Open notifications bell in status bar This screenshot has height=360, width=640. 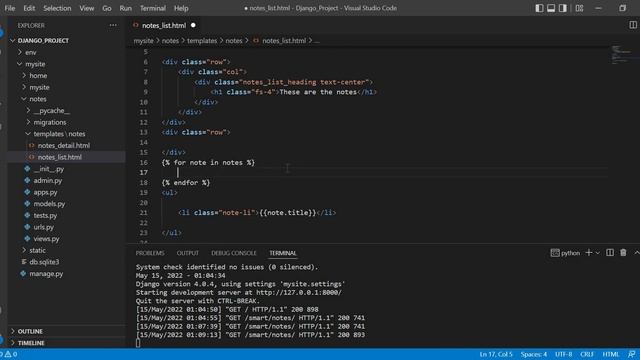[632, 354]
